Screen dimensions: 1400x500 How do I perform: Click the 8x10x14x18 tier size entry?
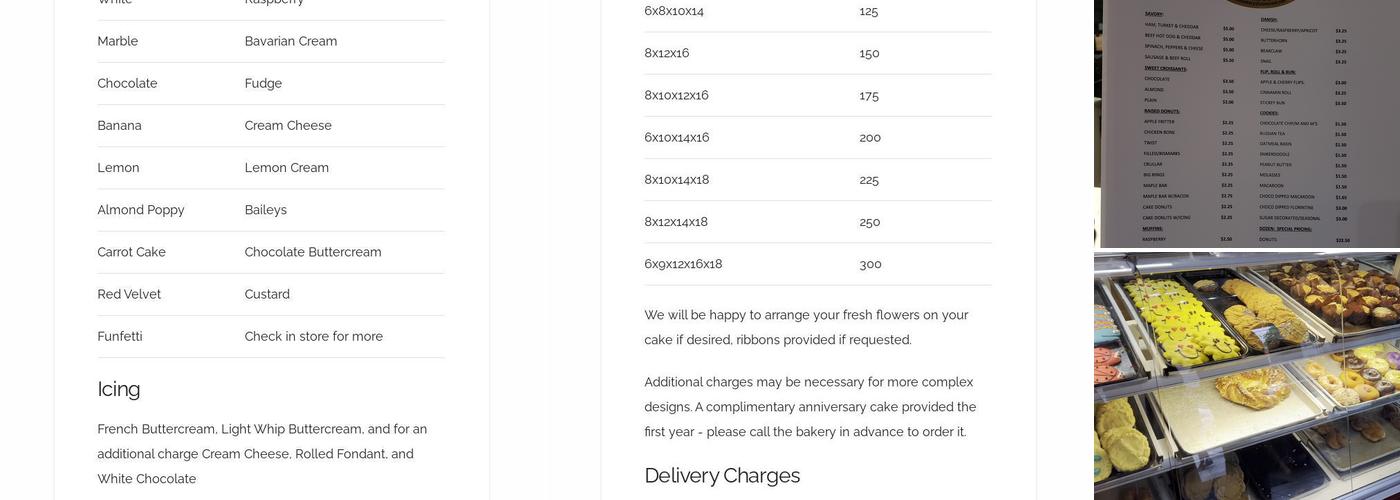(x=677, y=180)
